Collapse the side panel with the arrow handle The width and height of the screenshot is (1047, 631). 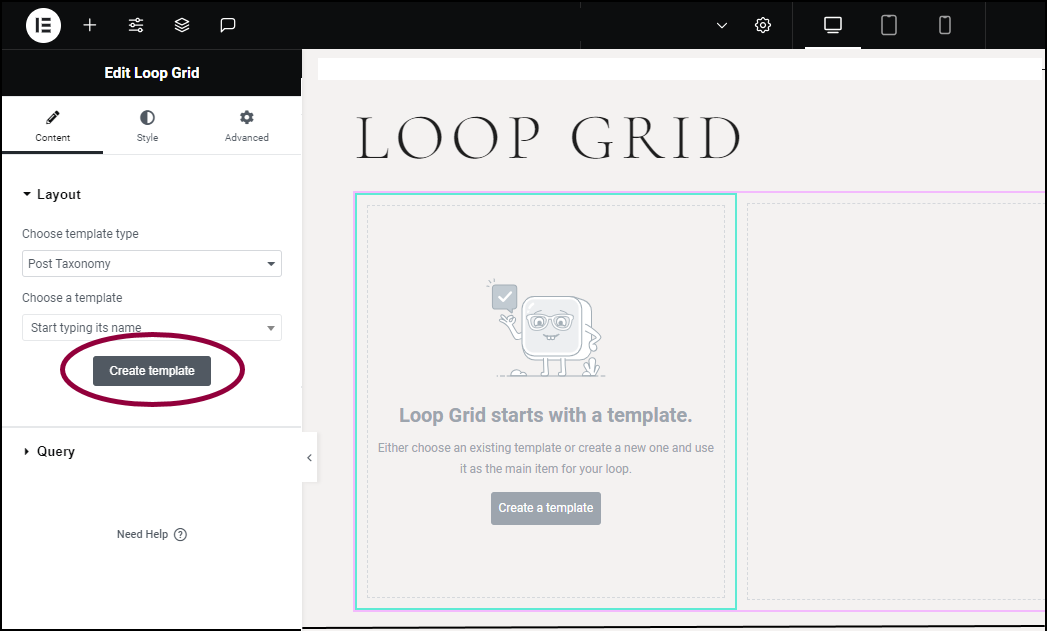click(309, 457)
